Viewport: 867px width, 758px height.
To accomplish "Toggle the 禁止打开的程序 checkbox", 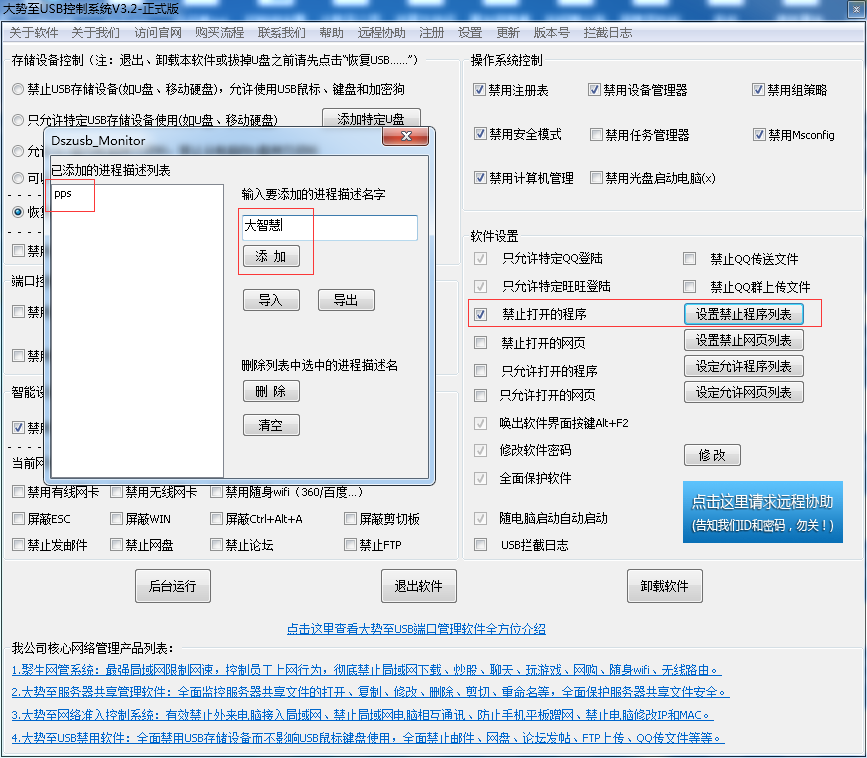I will pyautogui.click(x=482, y=314).
